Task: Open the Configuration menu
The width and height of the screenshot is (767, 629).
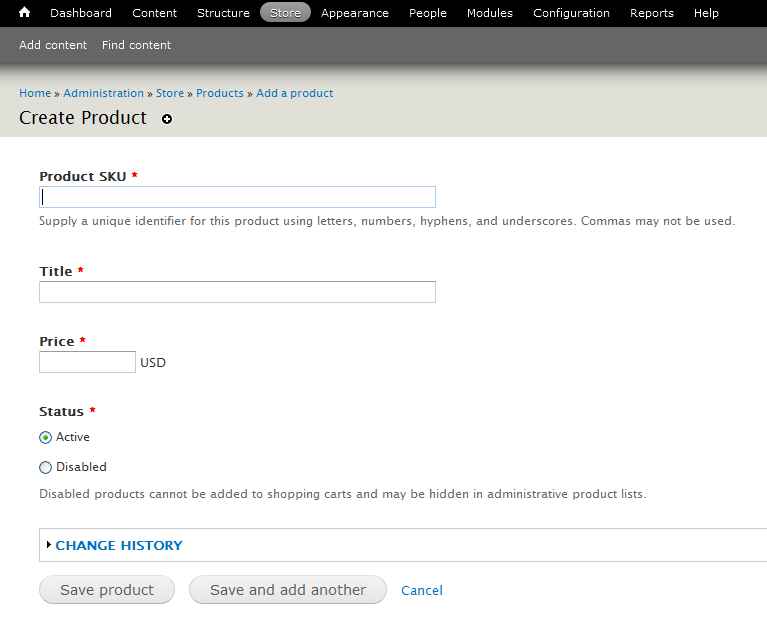Action: tap(571, 13)
